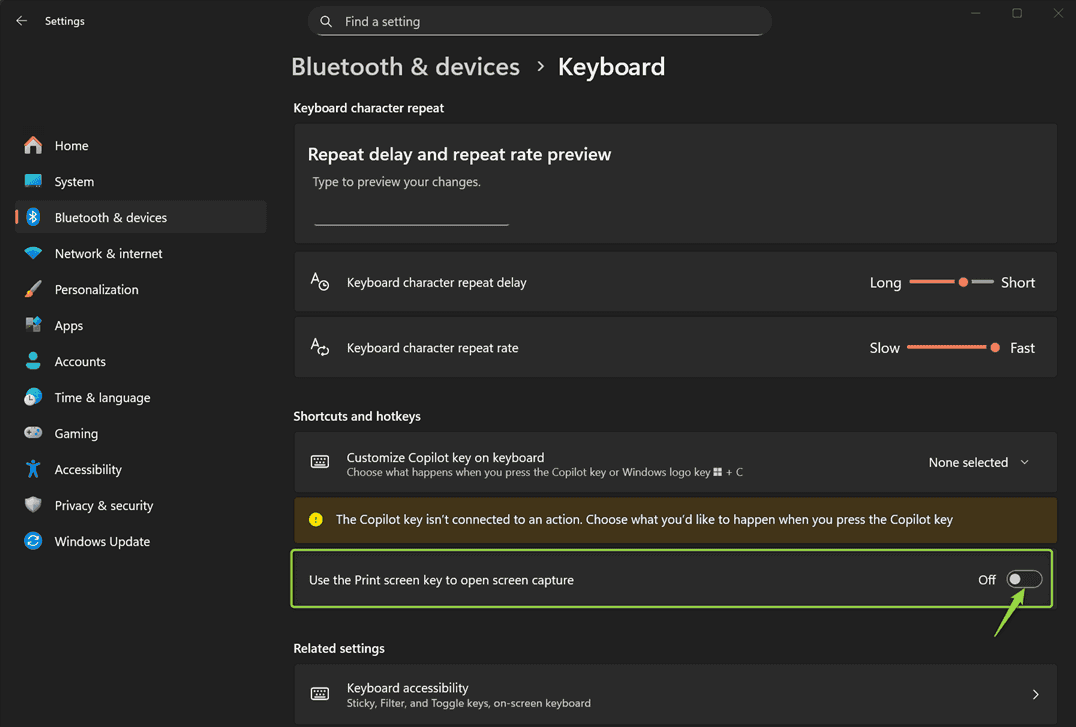Viewport: 1076px width, 727px height.
Task: Open System via its monitor icon
Action: 33,182
